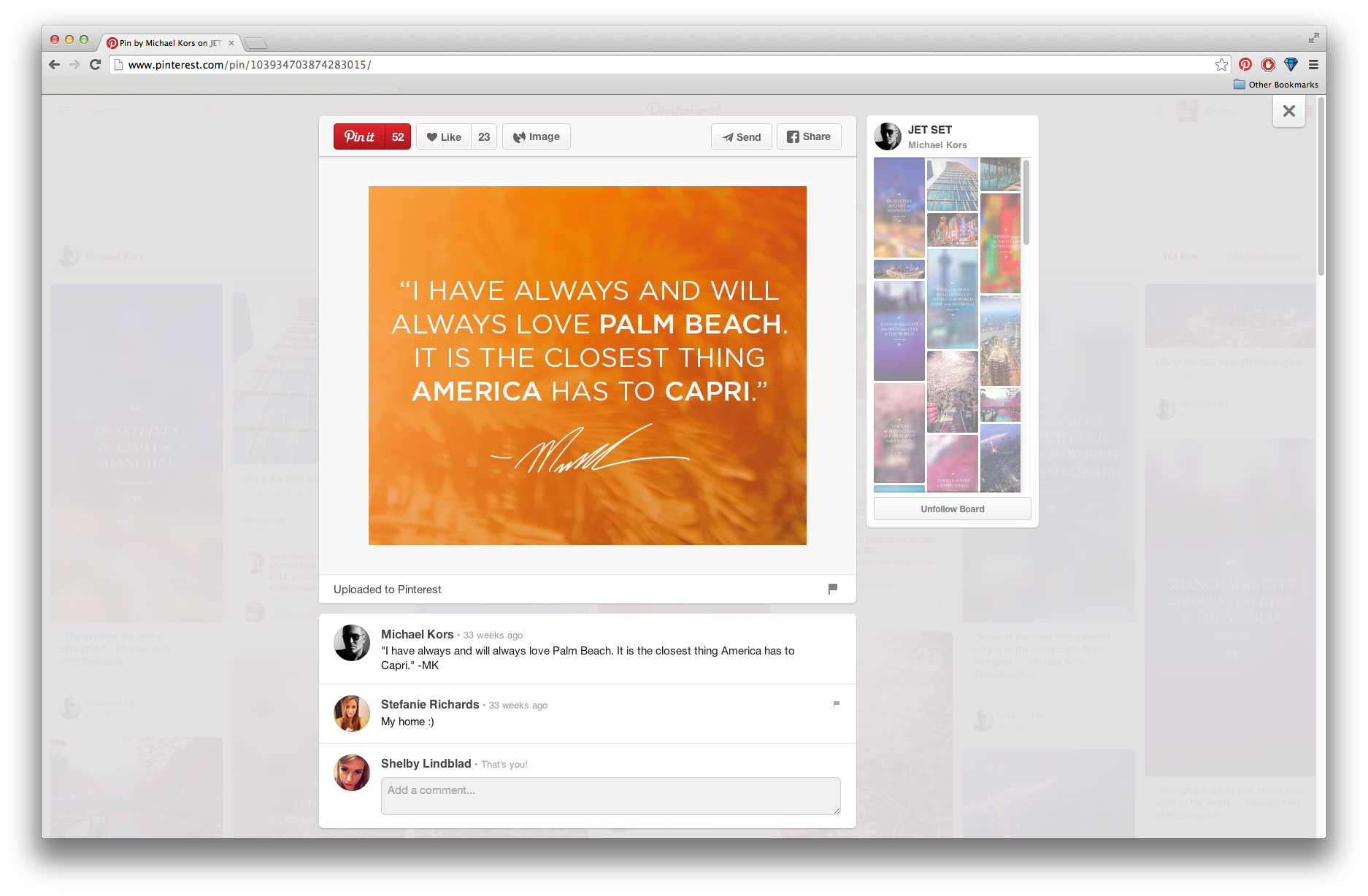This screenshot has height=896, width=1368.
Task: Open Chrome hamburger menu
Action: (1313, 64)
